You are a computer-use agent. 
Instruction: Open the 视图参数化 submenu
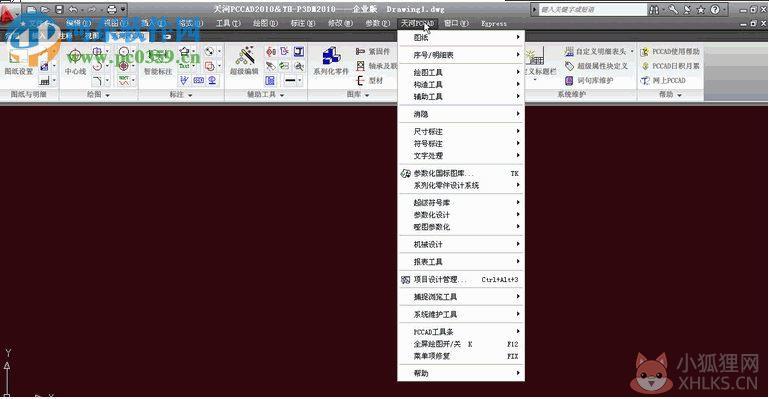click(x=461, y=227)
